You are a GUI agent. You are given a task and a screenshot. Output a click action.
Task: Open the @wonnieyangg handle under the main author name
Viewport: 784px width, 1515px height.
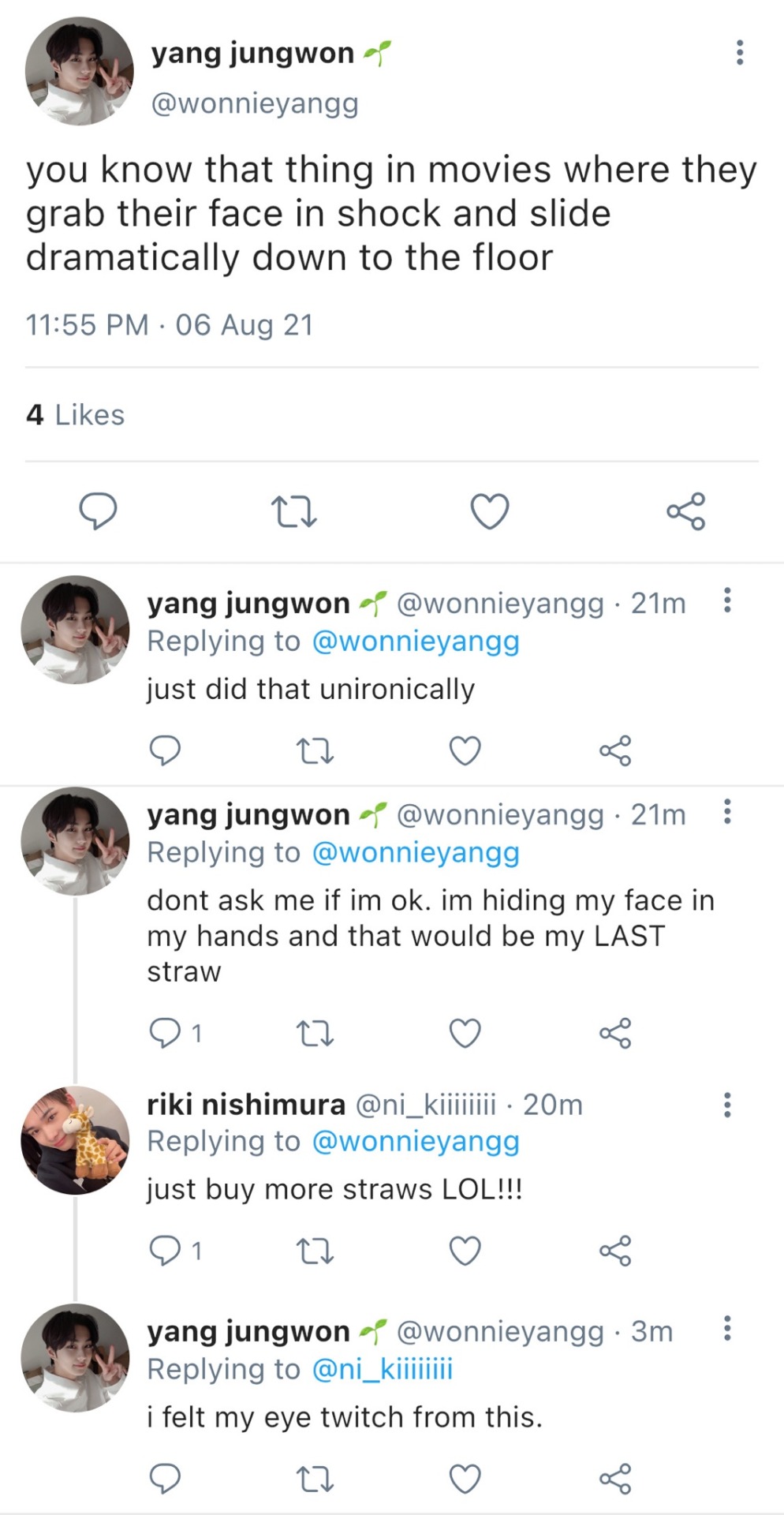pos(255,103)
